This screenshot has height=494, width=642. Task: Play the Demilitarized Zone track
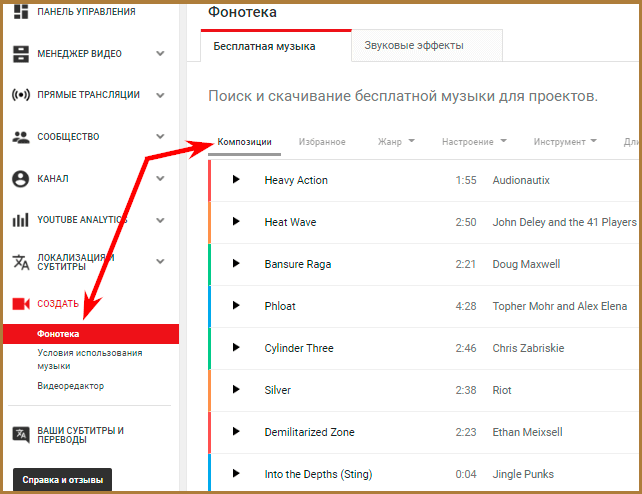point(236,431)
